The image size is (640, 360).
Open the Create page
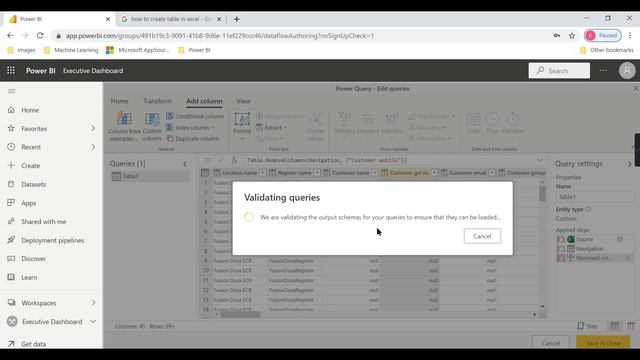tap(31, 166)
